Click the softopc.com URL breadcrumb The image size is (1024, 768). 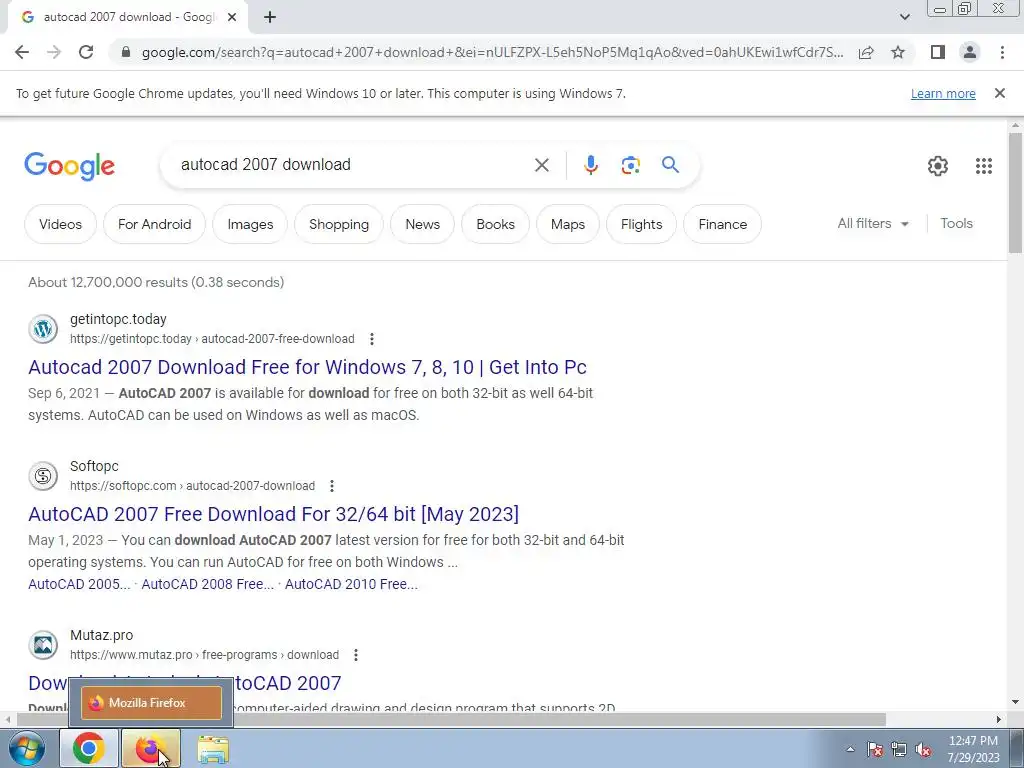(193, 486)
